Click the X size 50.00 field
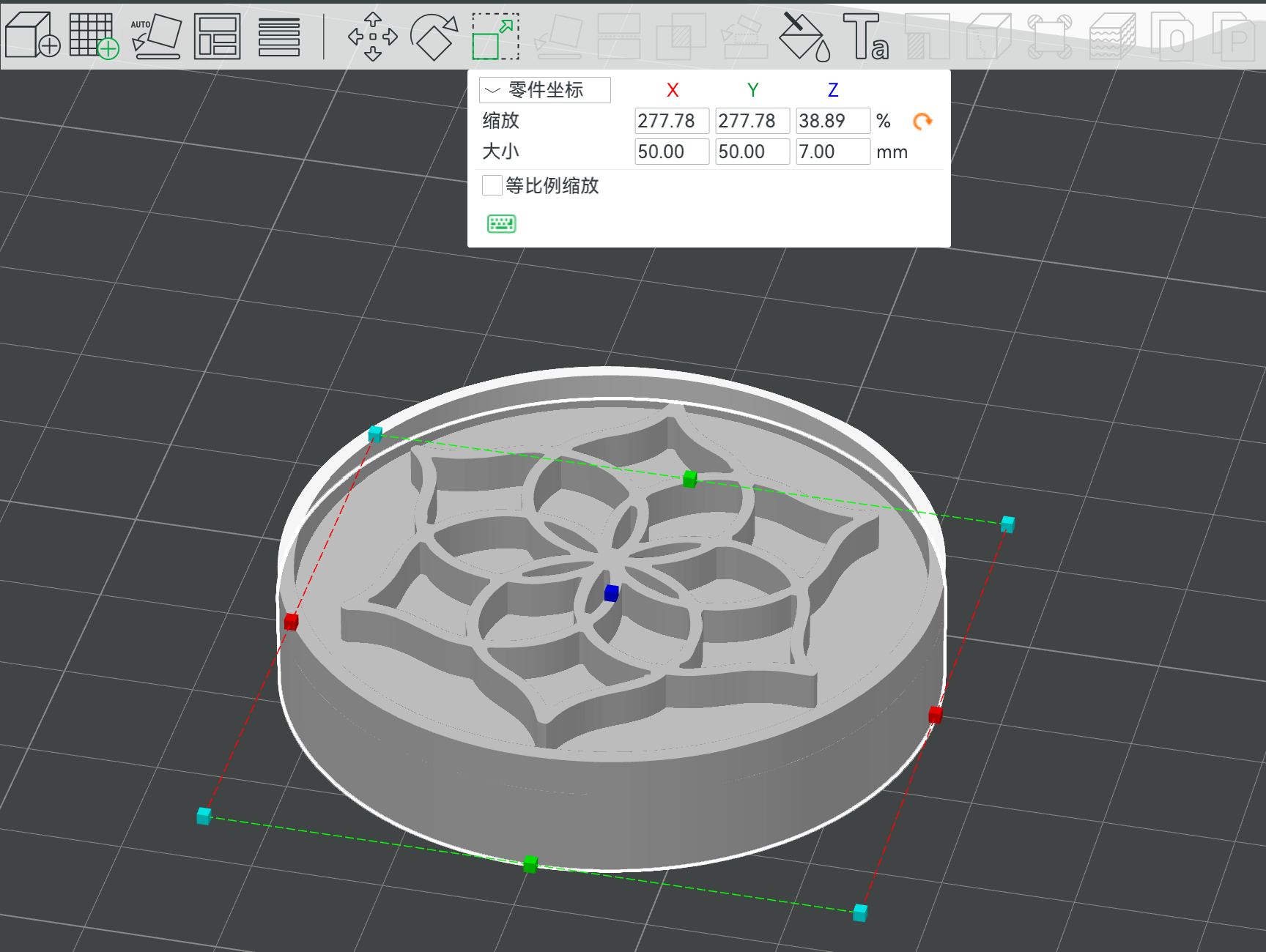 point(672,152)
